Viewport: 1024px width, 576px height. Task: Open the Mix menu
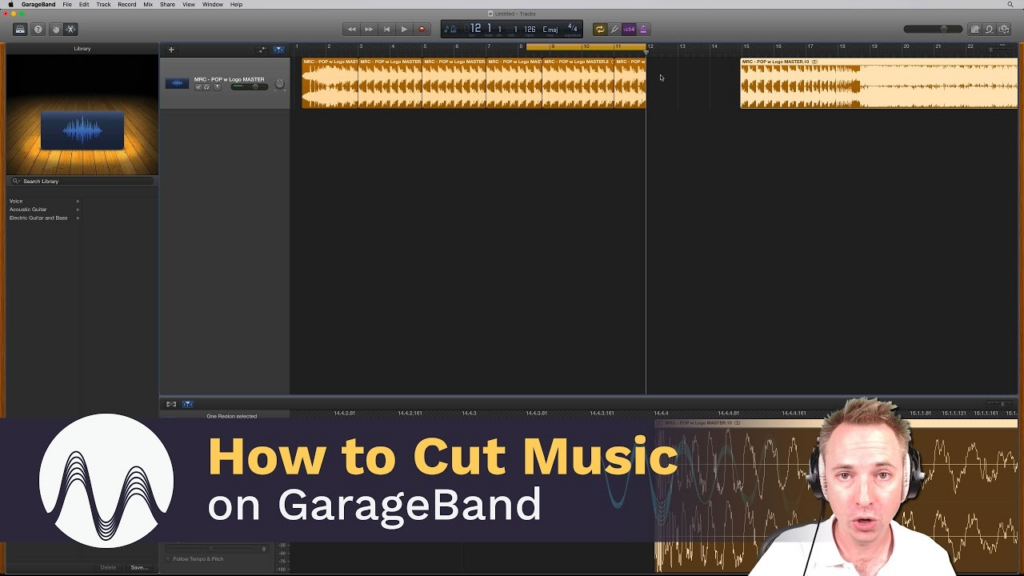click(148, 5)
